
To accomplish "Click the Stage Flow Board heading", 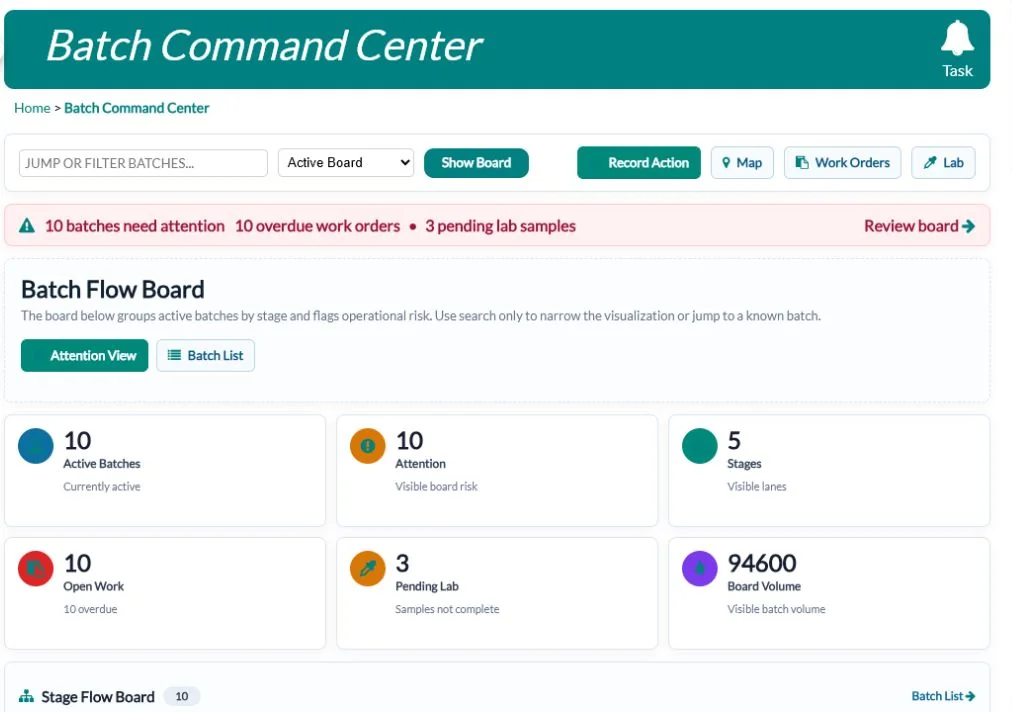I will click(x=98, y=697).
